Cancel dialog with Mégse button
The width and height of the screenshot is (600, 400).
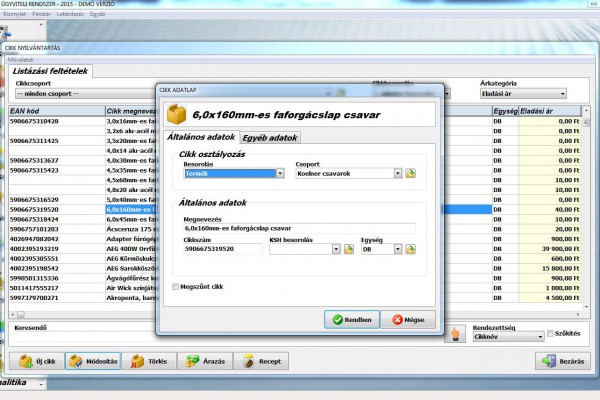(x=413, y=320)
